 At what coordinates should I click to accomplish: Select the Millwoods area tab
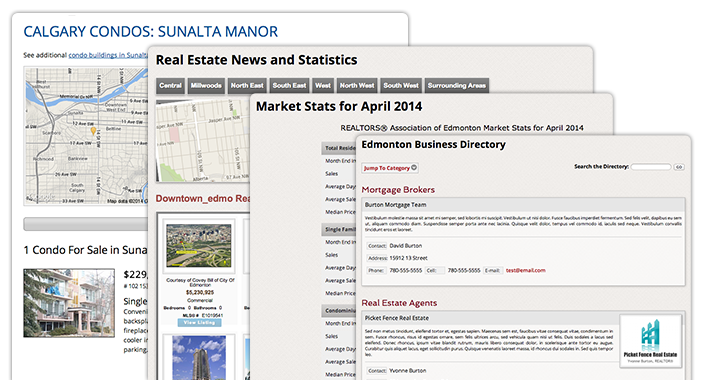click(206, 85)
